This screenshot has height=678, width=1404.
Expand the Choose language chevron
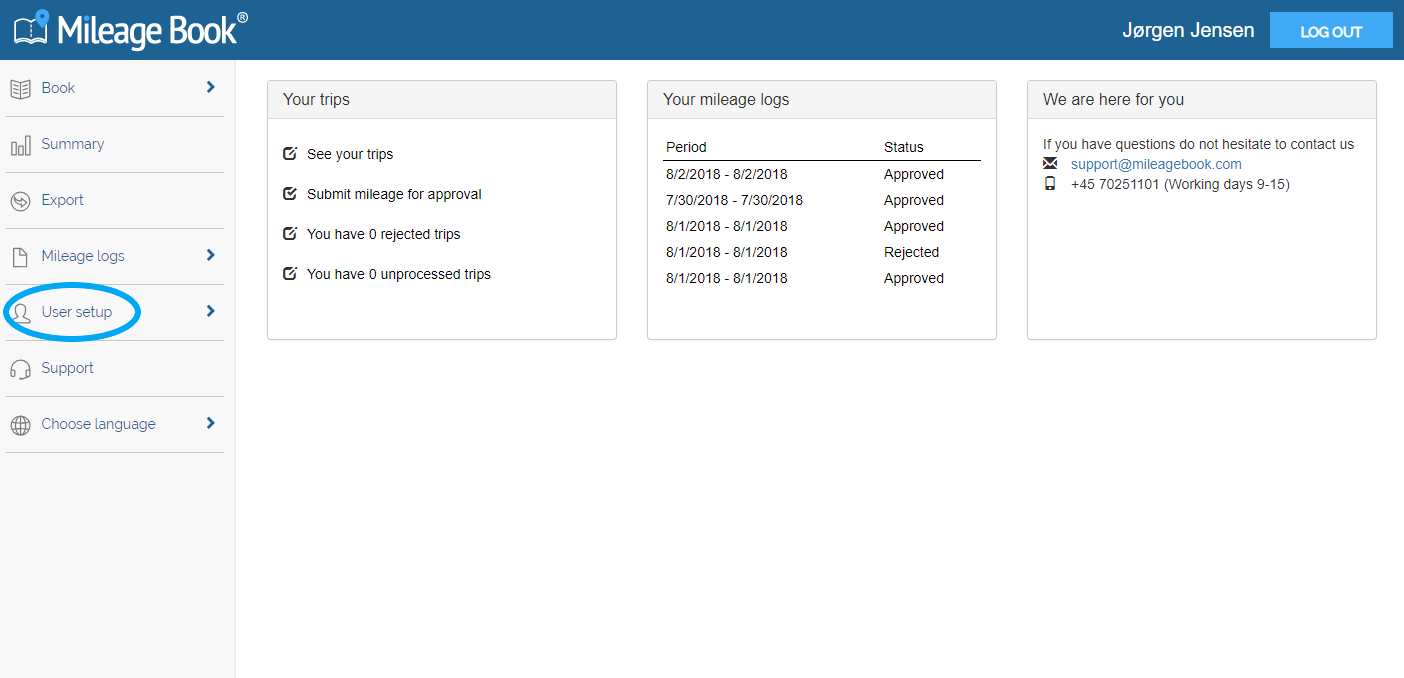[x=210, y=423]
